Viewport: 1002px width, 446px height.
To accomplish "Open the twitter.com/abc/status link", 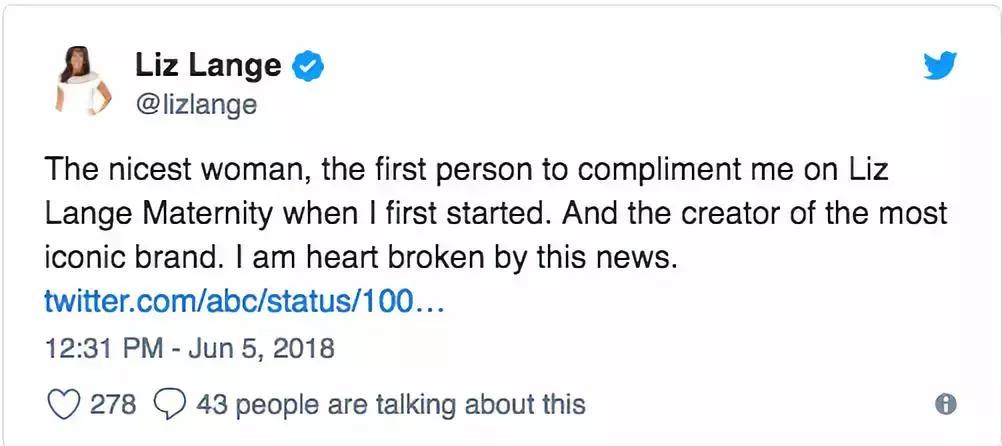I will click(x=244, y=302).
